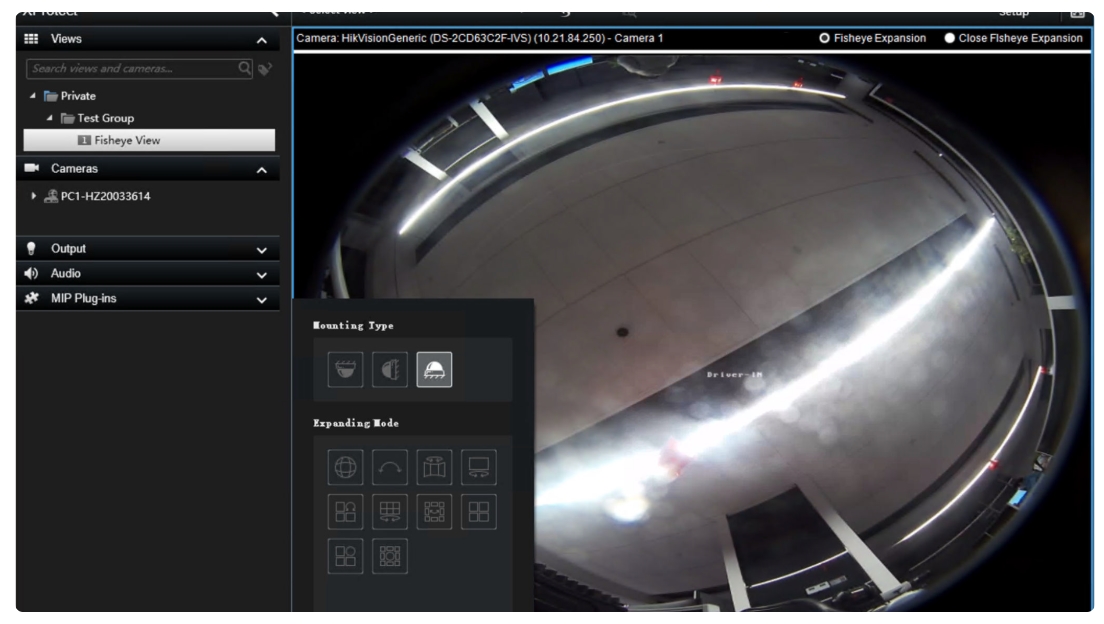Choose the six-grid with rotation expanding mode

point(389,511)
